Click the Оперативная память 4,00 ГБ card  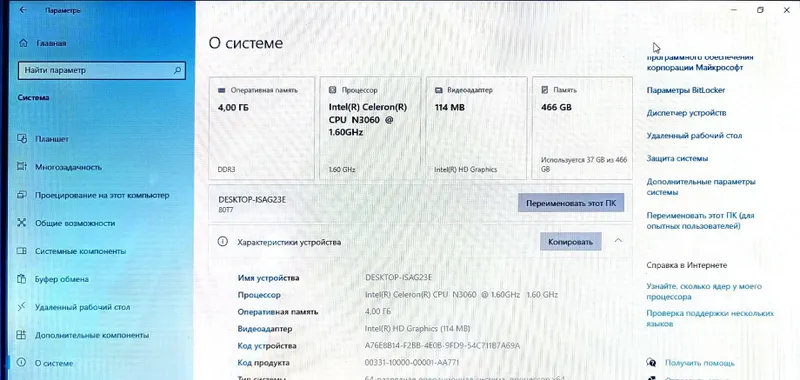pos(262,128)
